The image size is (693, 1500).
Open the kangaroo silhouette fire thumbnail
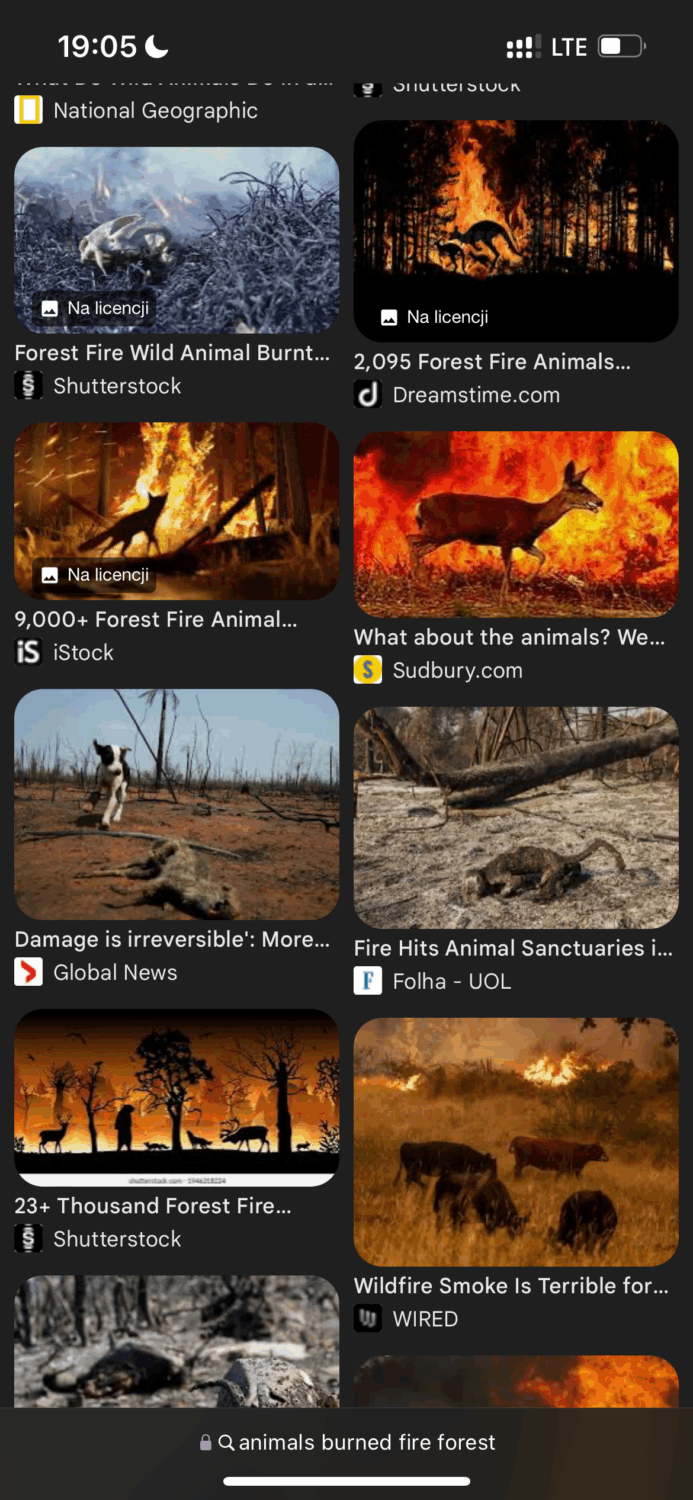[x=516, y=231]
